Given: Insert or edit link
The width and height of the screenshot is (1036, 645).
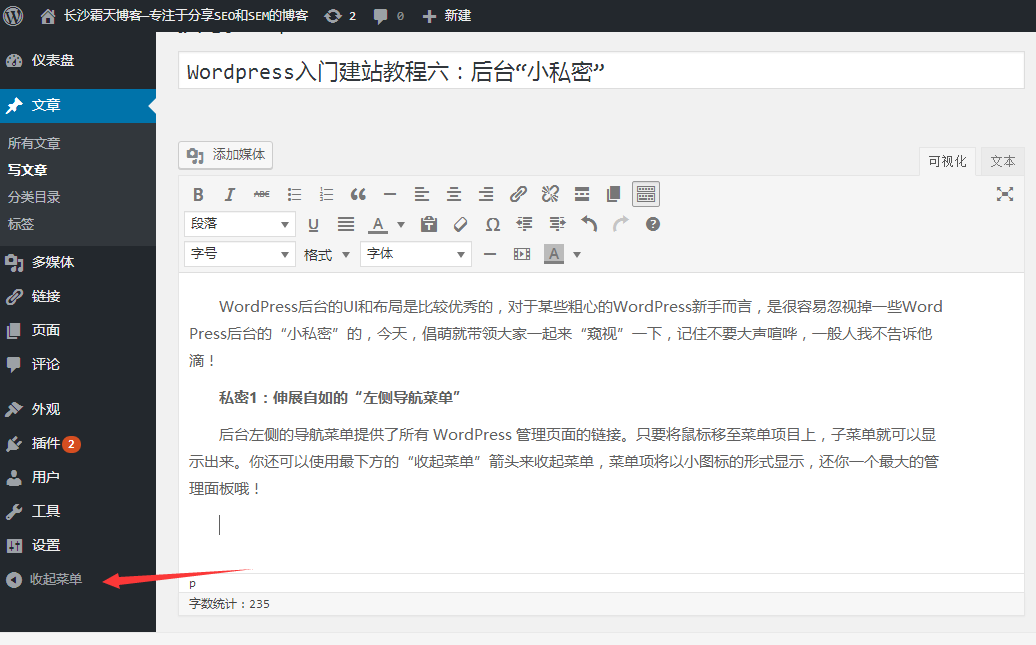Looking at the screenshot, I should tap(518, 194).
